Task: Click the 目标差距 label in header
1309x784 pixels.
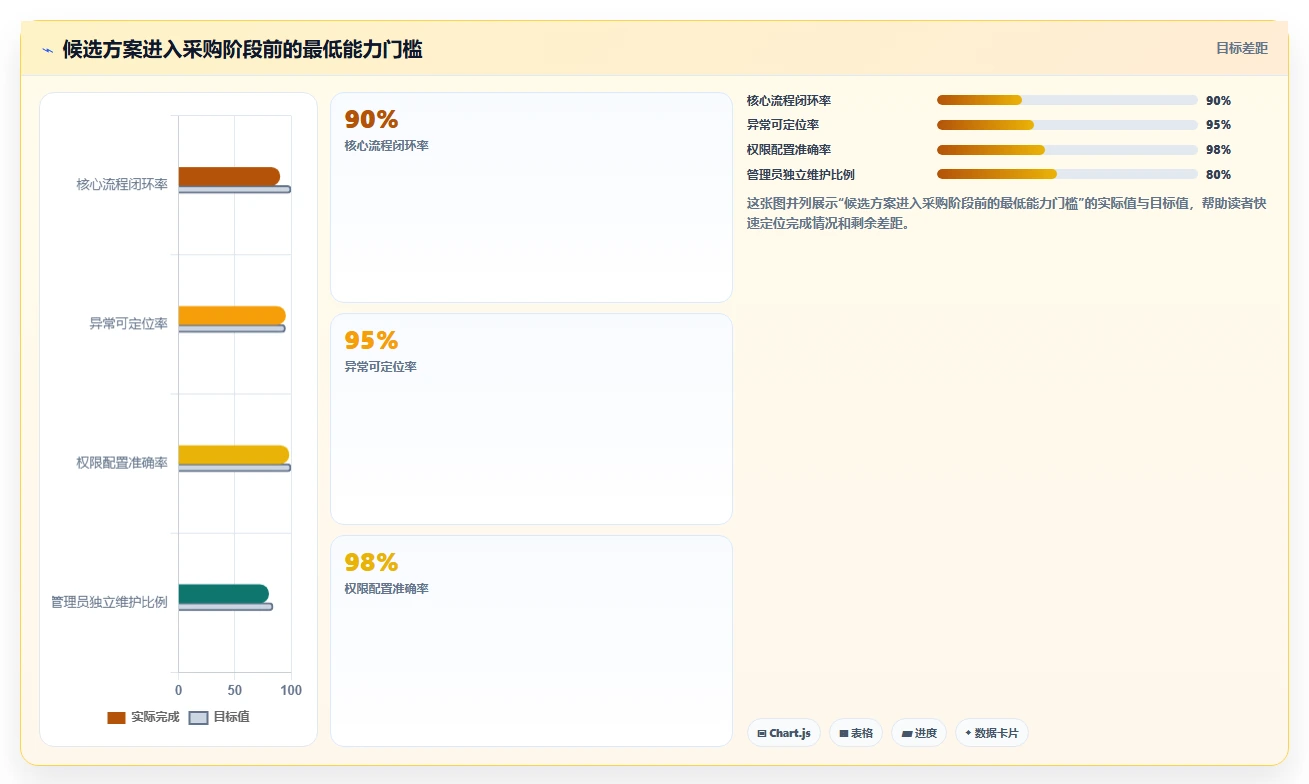Action: [1242, 48]
